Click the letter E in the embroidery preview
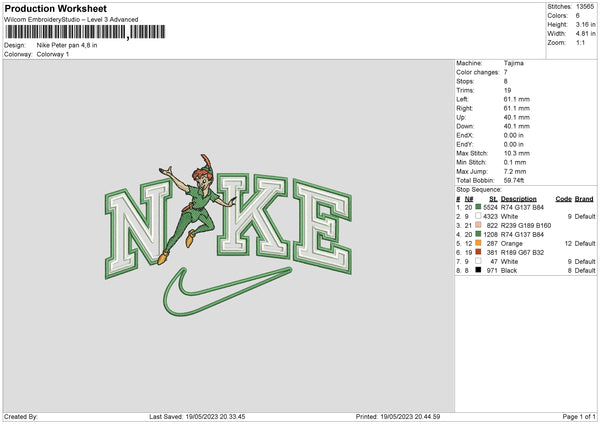600x424 pixels. [322, 227]
